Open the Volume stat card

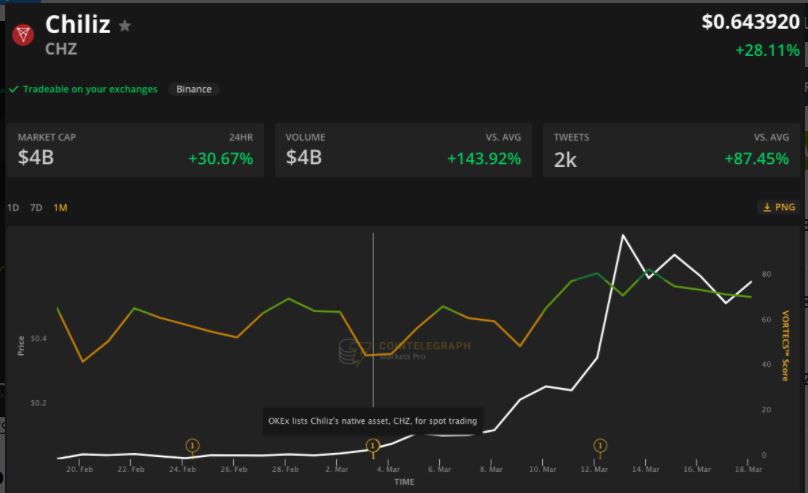(x=403, y=150)
